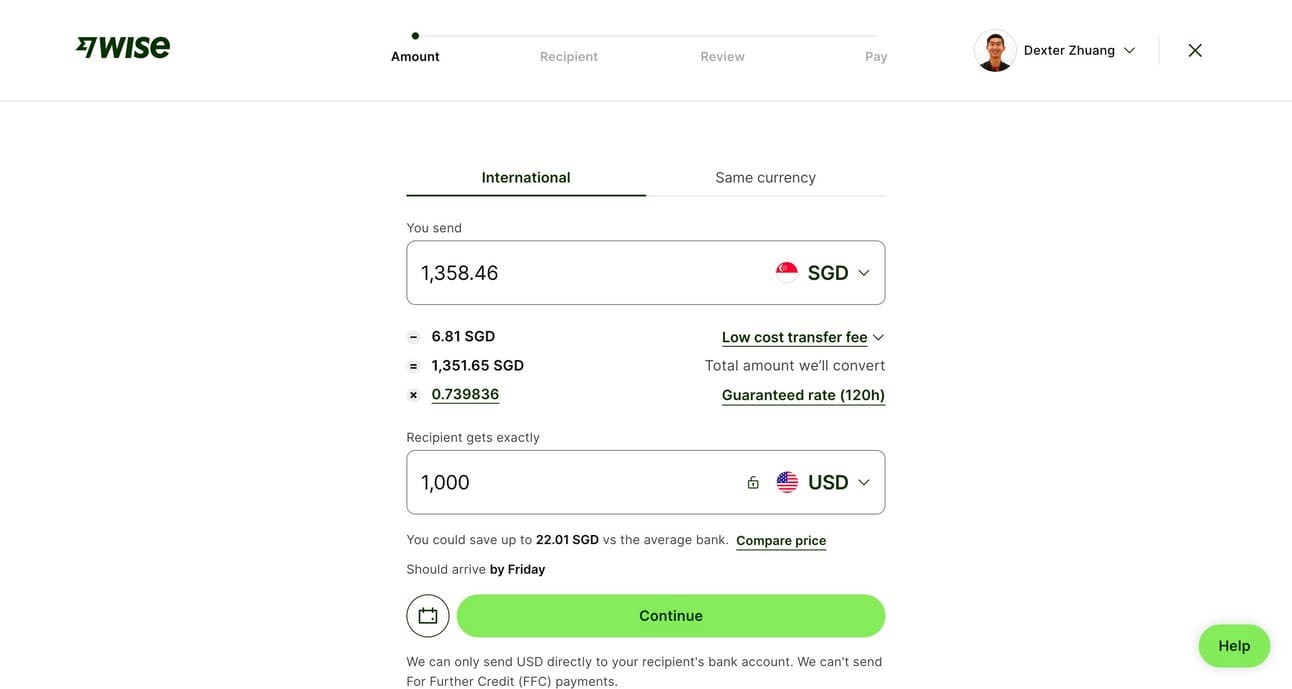Click the lock icon in recipient amount

click(x=753, y=483)
